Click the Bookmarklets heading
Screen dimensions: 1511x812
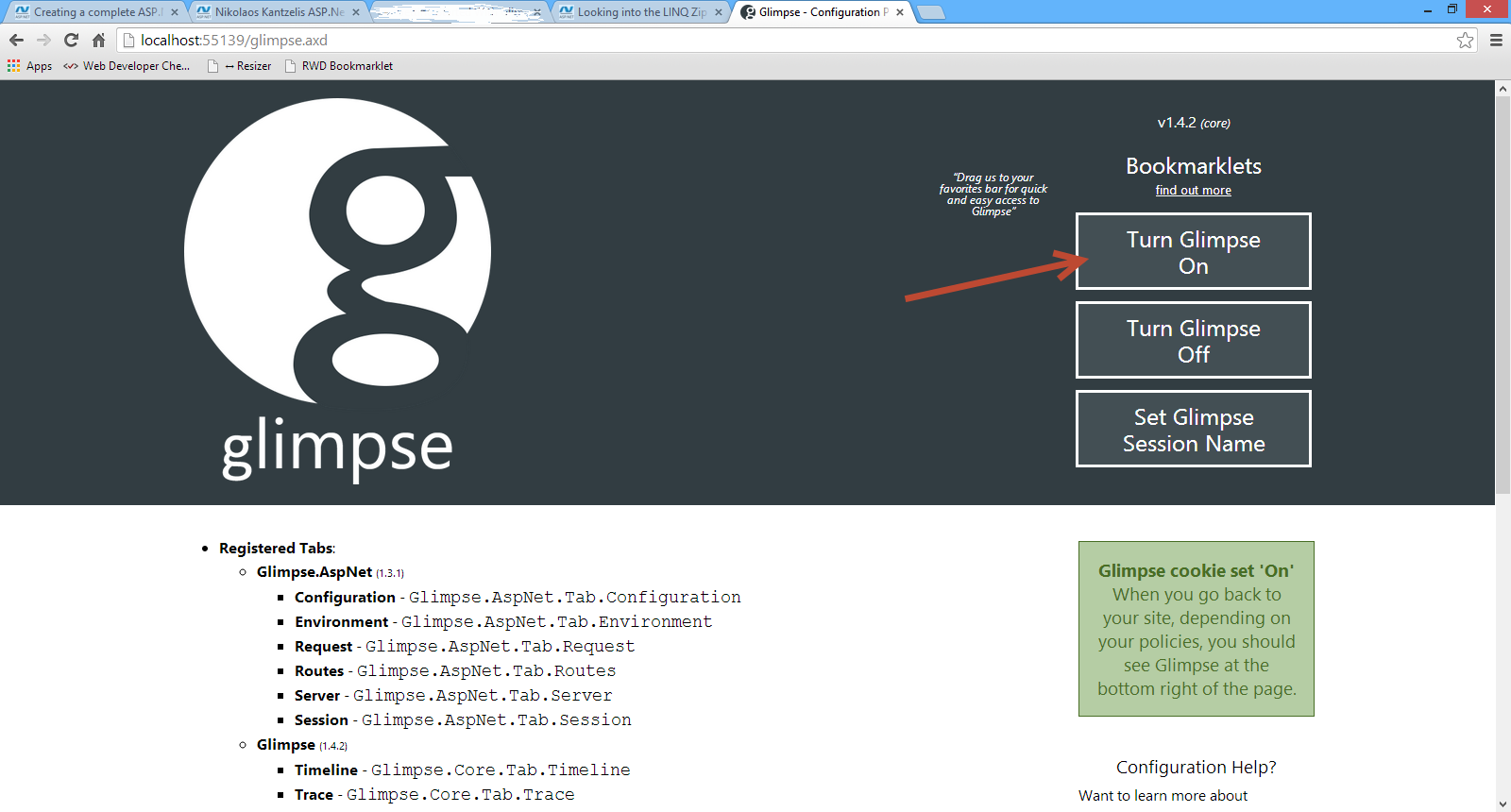1194,166
